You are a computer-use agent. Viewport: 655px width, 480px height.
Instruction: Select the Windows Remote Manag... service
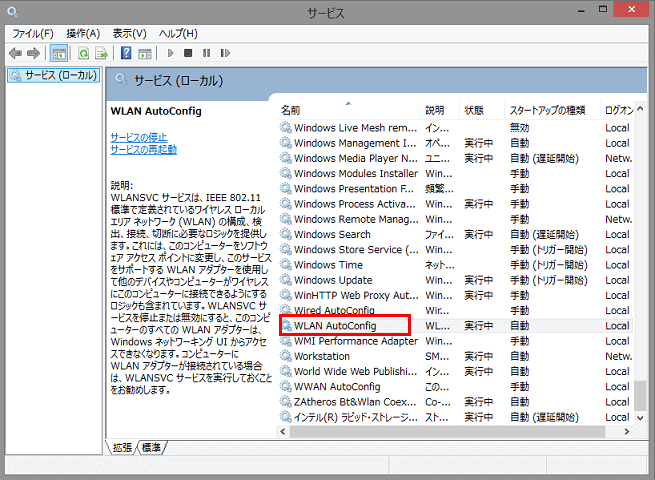point(456,219)
